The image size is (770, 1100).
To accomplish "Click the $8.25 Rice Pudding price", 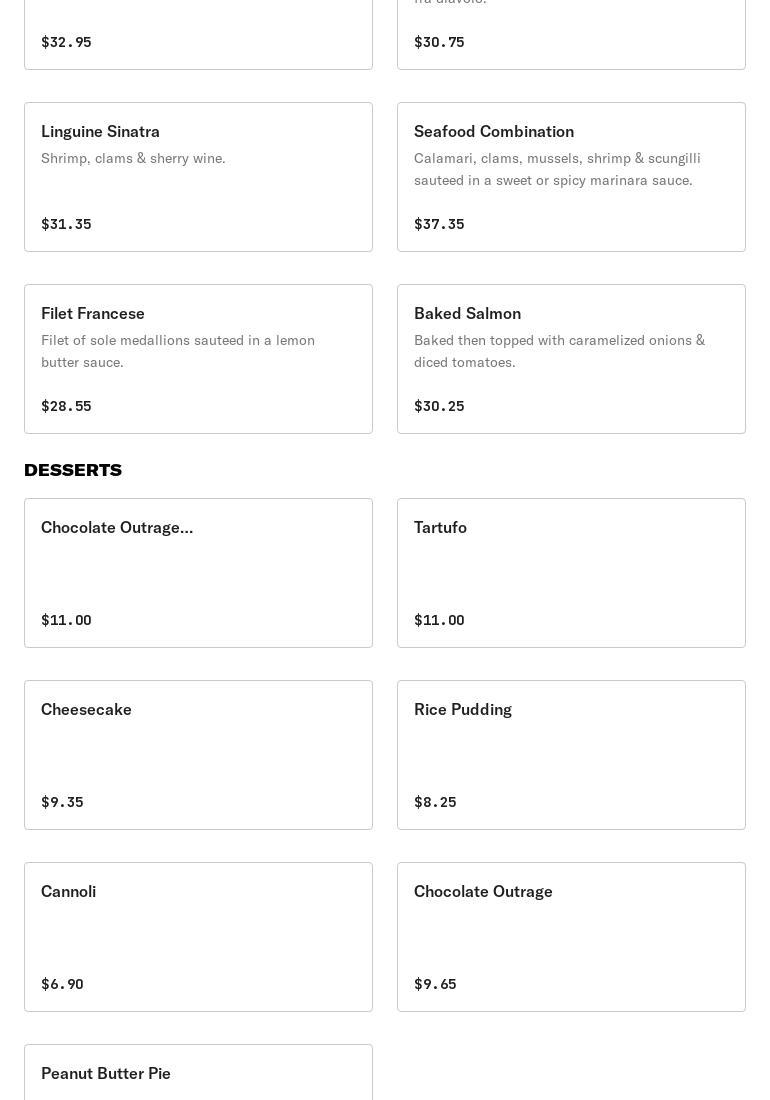I will (x=435, y=802).
